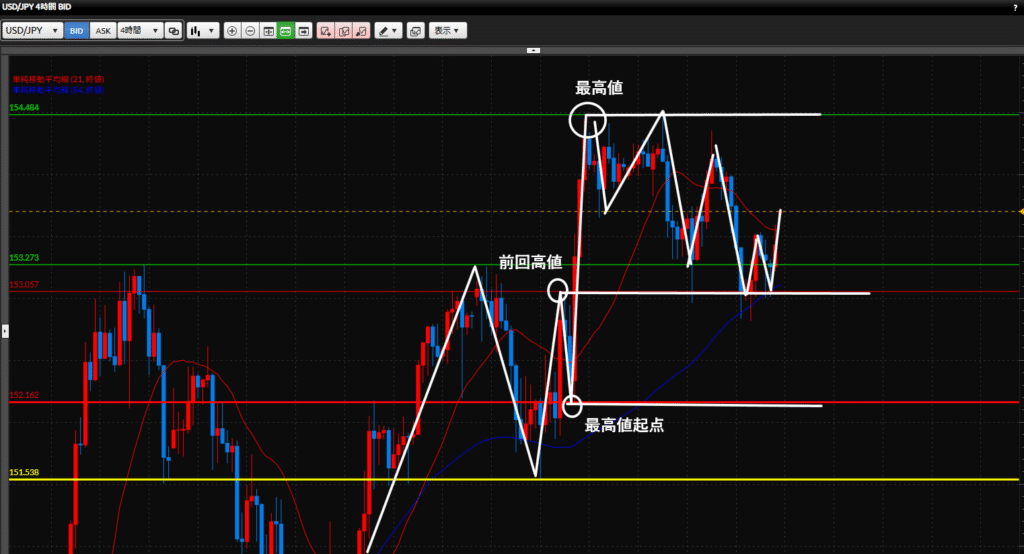Click the help question mark at top right
Screen dimensions: 1024x554
click(1015, 8)
